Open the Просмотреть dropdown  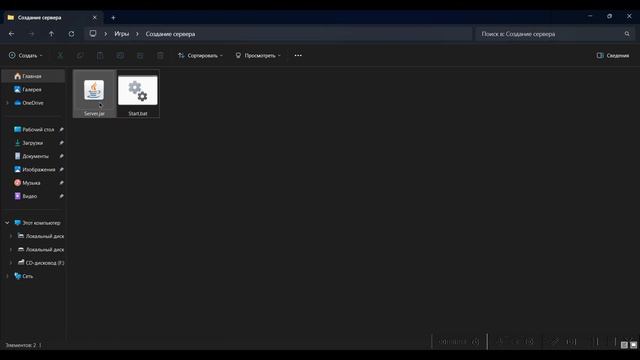258,56
